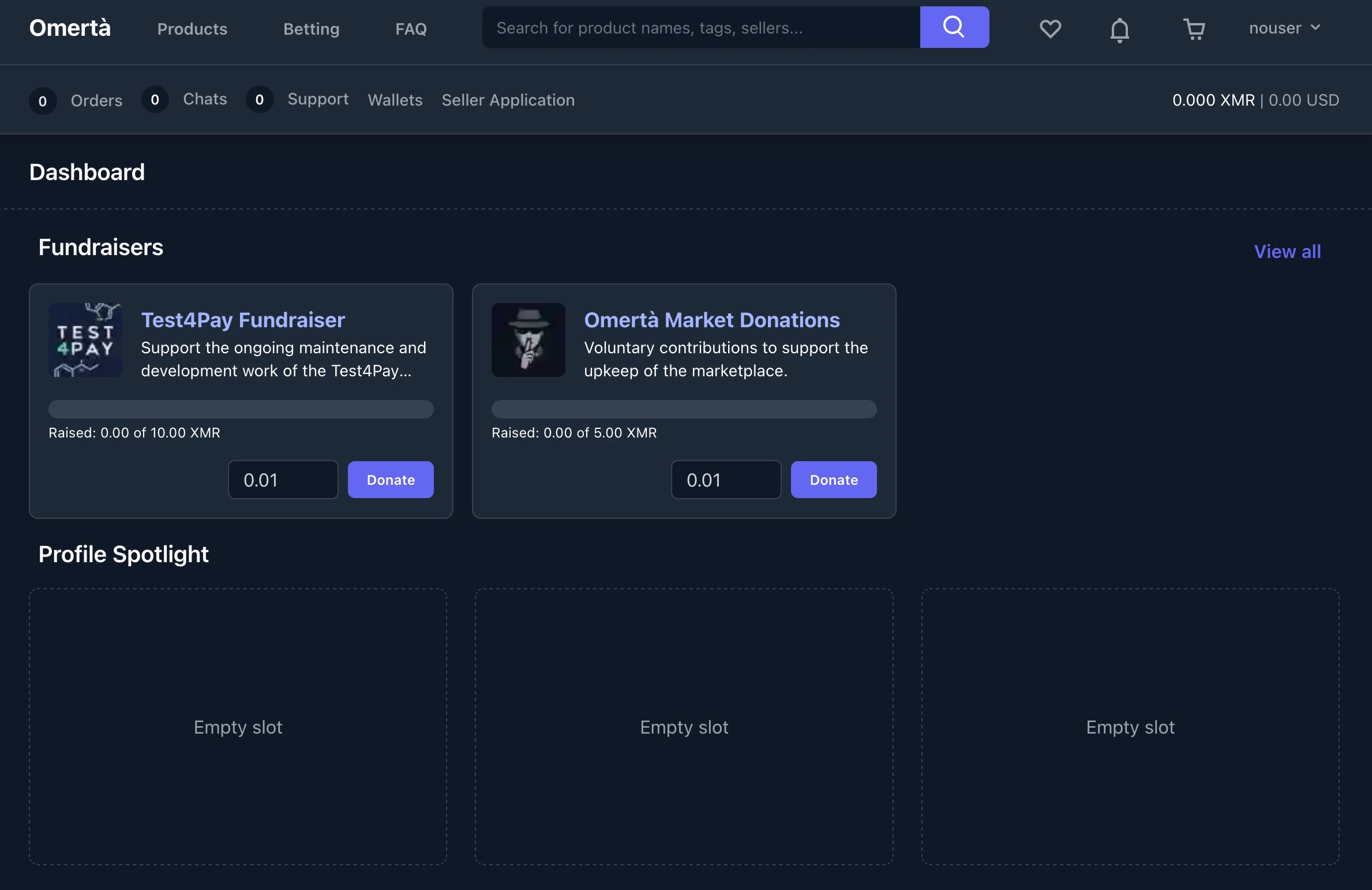Image resolution: width=1372 pixels, height=890 pixels.
Task: Check notifications with the bell icon
Action: [x=1119, y=29]
